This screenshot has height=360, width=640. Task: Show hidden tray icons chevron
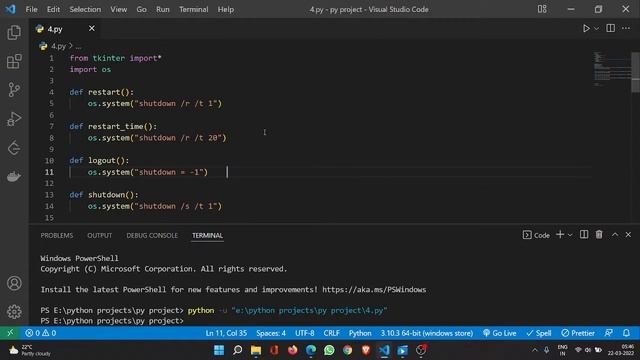(x=534, y=350)
